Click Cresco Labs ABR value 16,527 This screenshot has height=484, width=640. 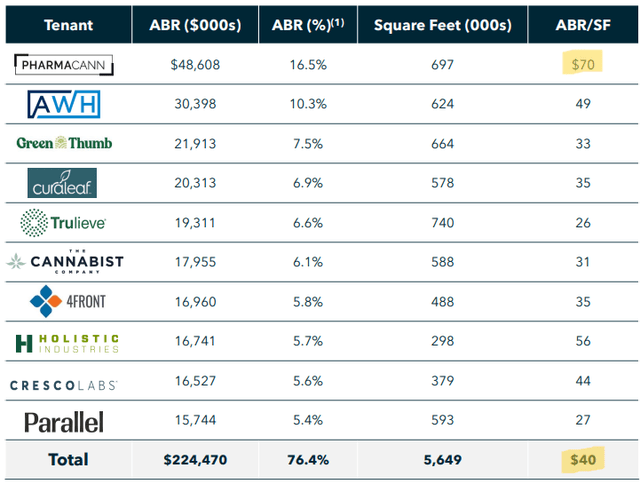(195, 381)
